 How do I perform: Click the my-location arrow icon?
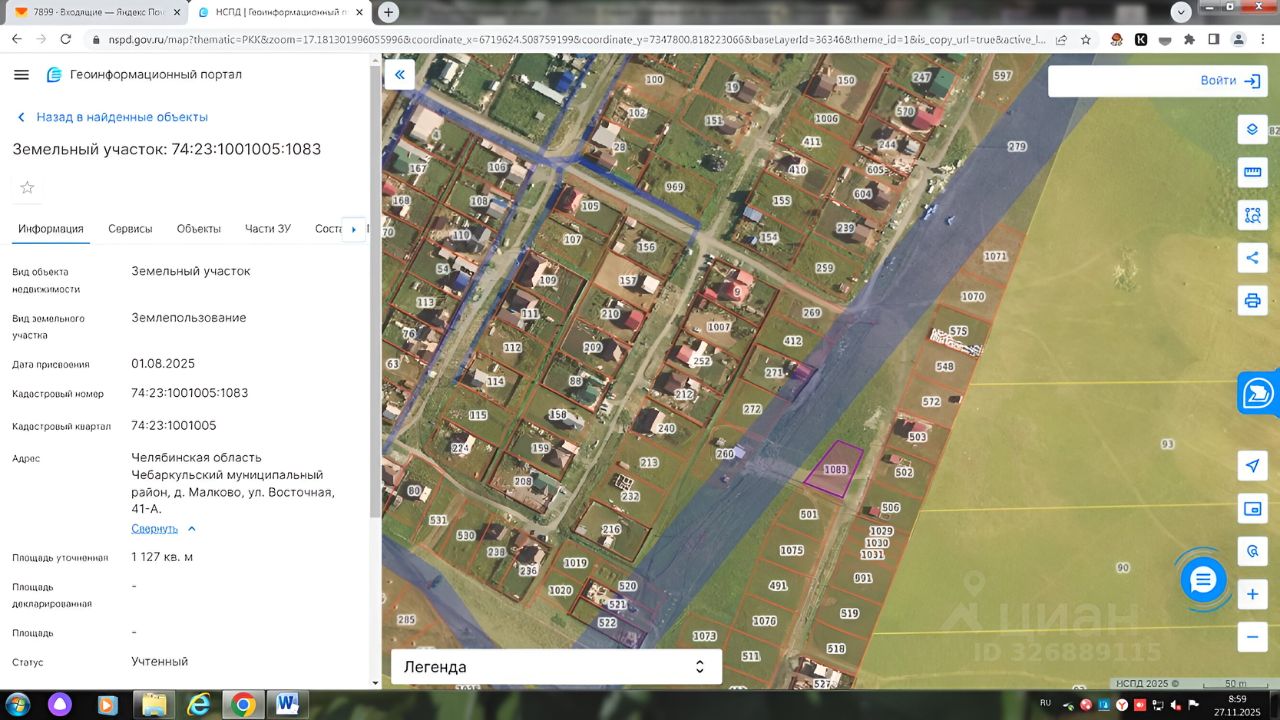pyautogui.click(x=1252, y=465)
